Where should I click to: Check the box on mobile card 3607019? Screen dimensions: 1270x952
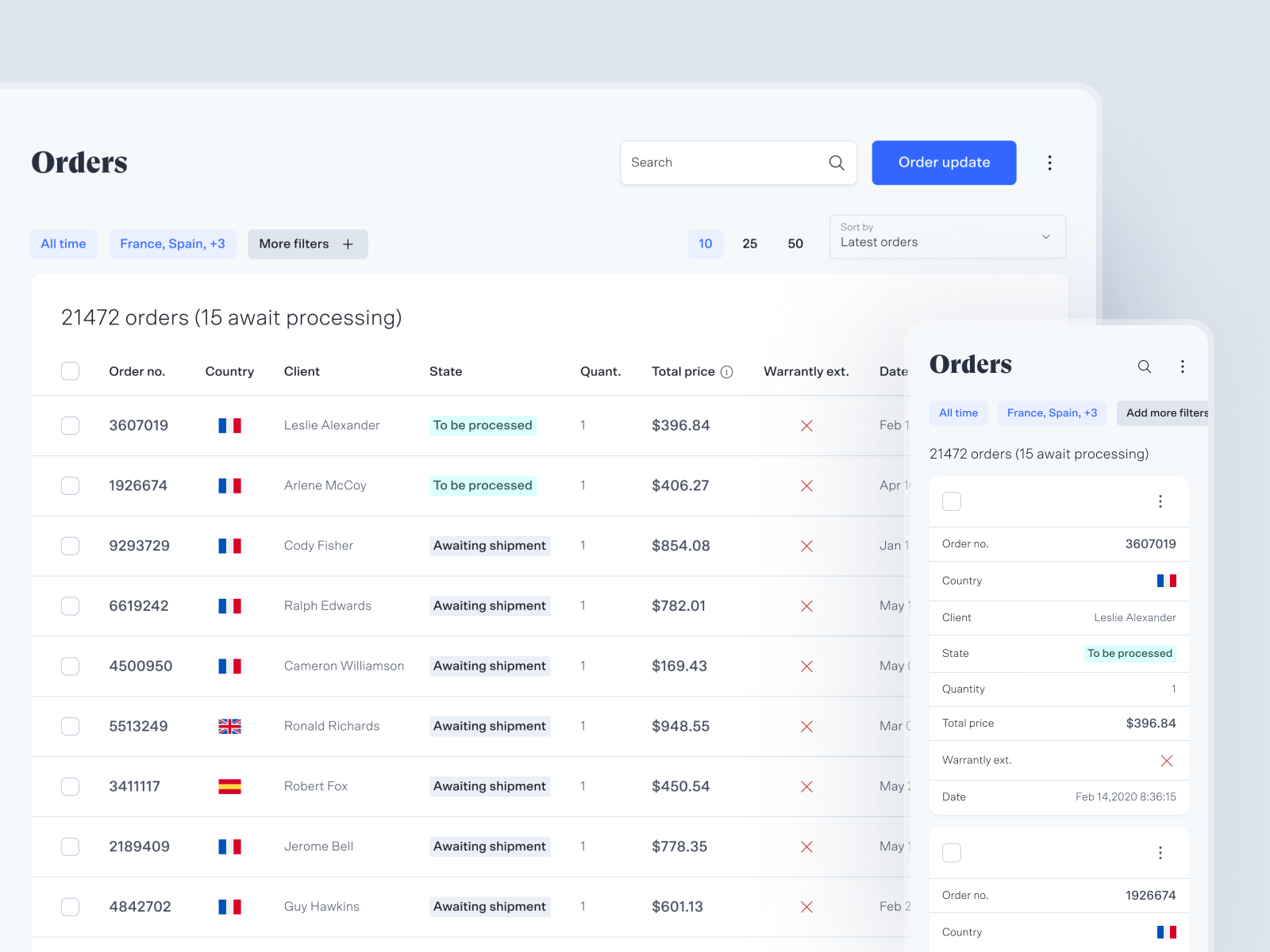[951, 501]
